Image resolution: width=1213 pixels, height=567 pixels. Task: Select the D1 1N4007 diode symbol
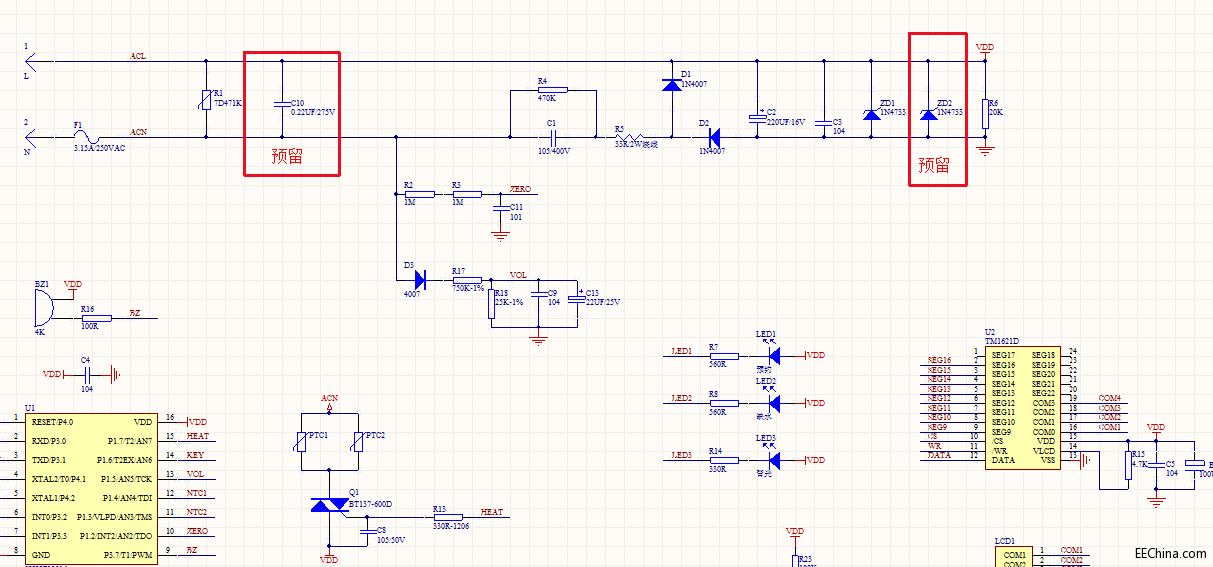670,85
